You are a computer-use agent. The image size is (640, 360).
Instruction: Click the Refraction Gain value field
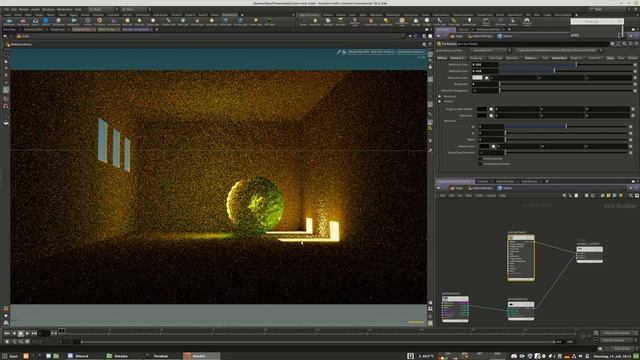coord(484,64)
